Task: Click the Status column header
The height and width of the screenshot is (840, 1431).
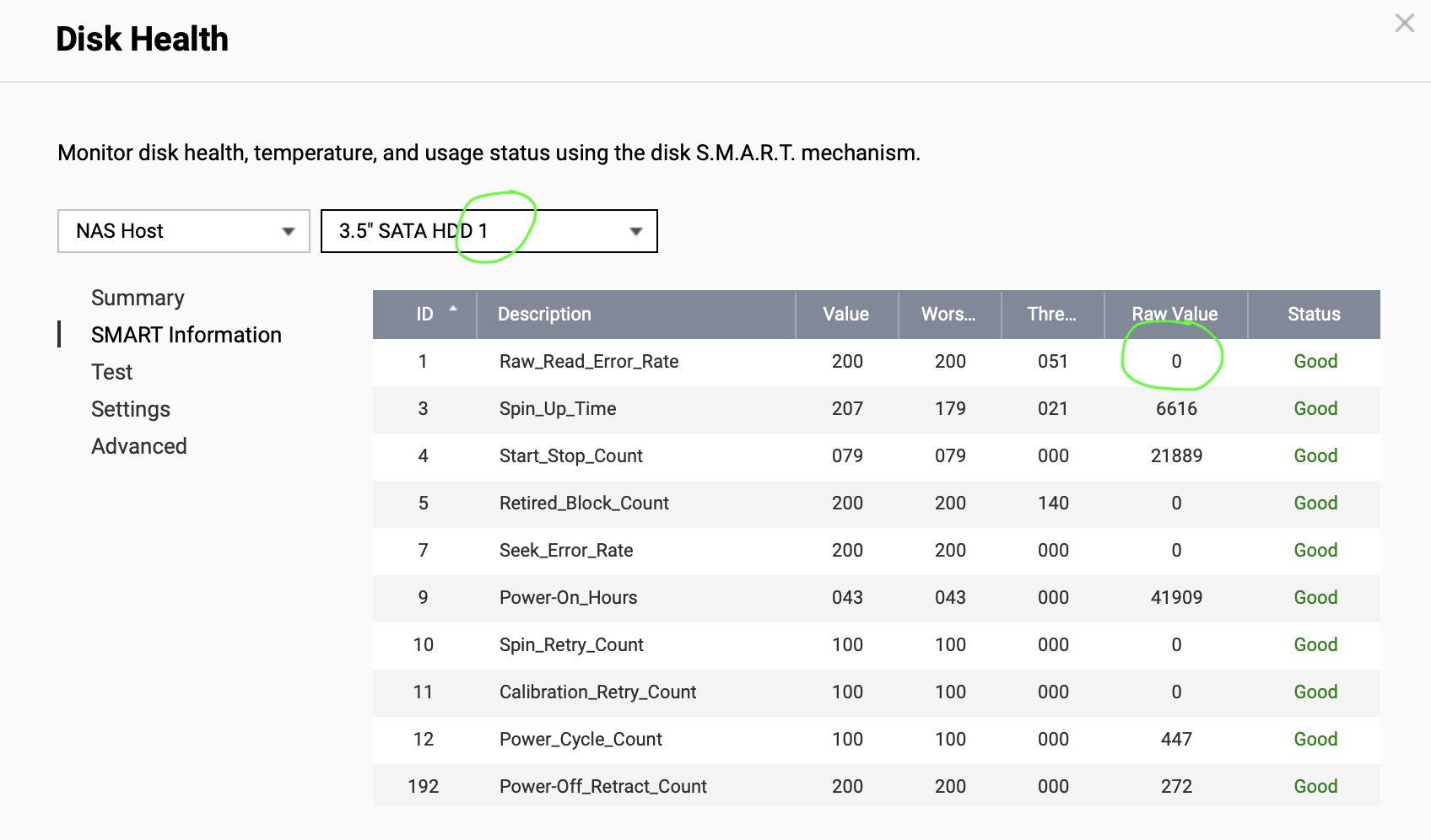Action: (1314, 315)
